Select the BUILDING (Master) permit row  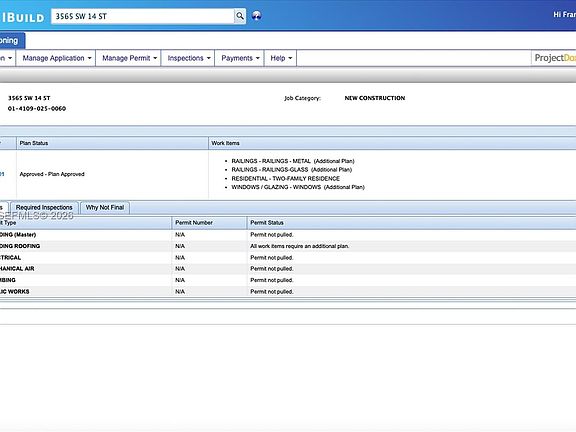[288, 235]
